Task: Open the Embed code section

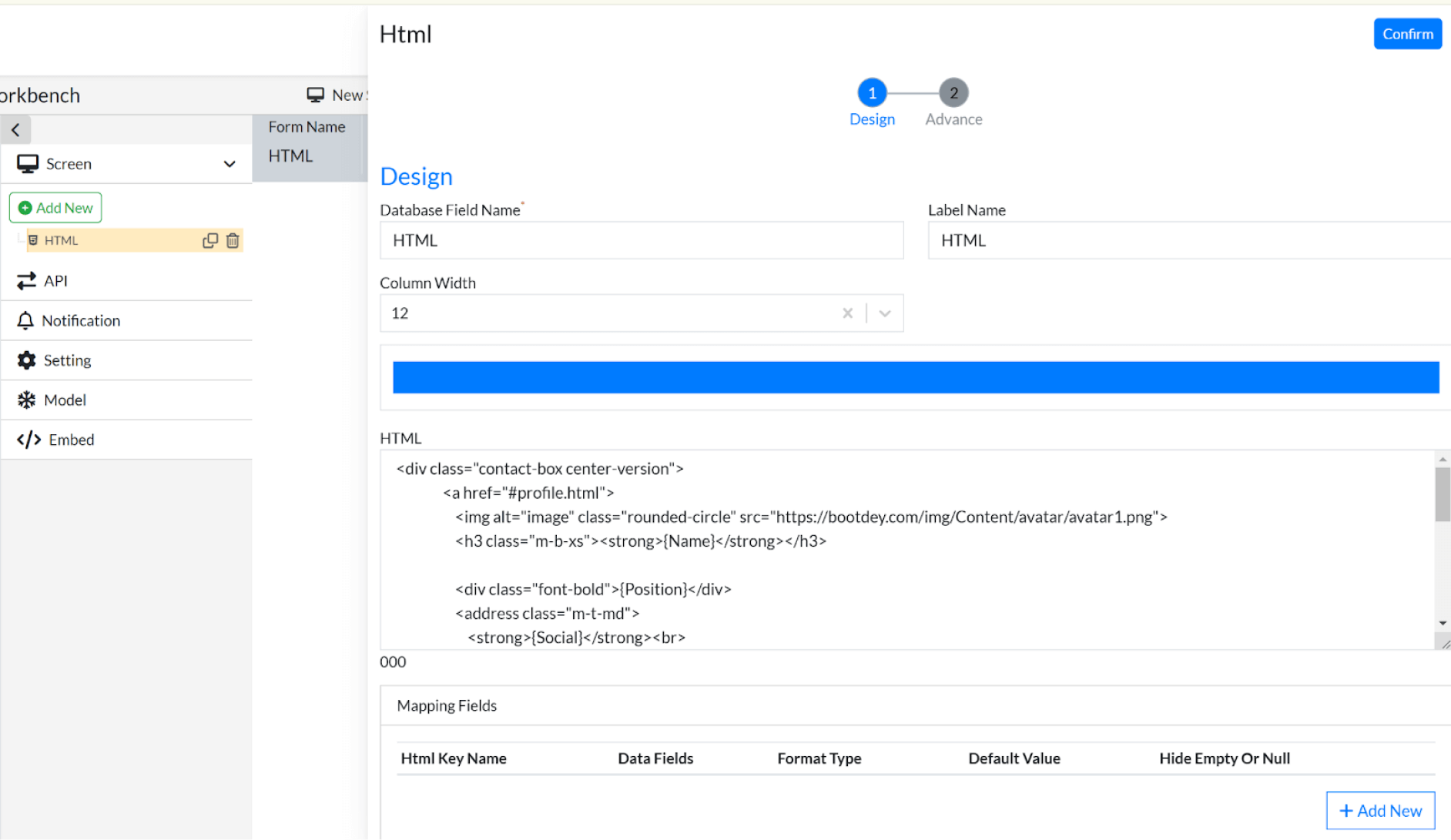Action: 71,440
